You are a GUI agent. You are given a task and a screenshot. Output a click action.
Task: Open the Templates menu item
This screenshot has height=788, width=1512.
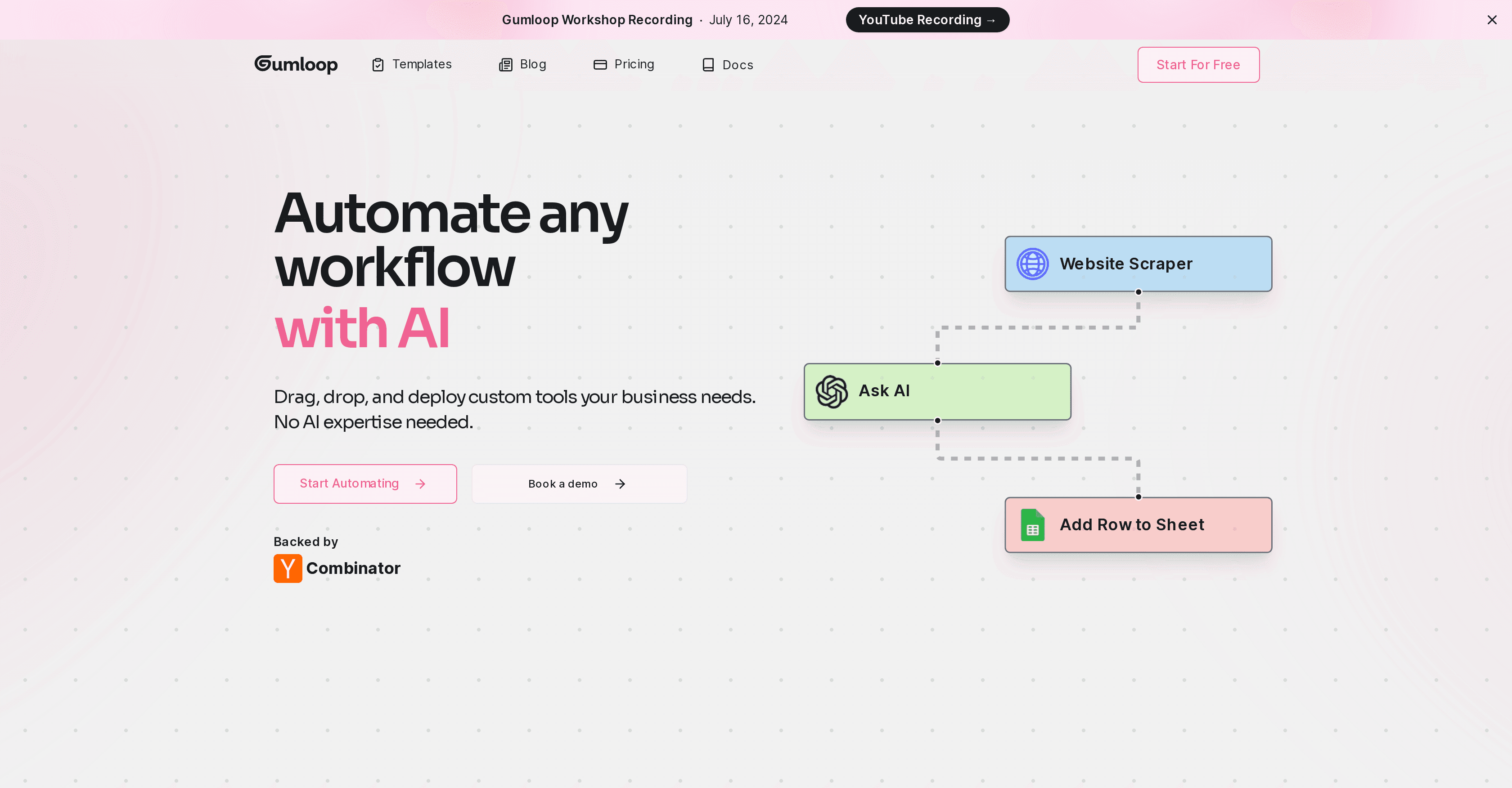pyautogui.click(x=422, y=64)
